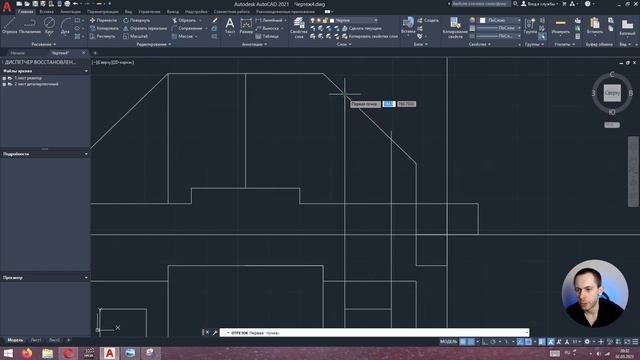Click in the ОТРЕЗОК command line input
Screen dimensions: 640x360
click(x=374, y=333)
